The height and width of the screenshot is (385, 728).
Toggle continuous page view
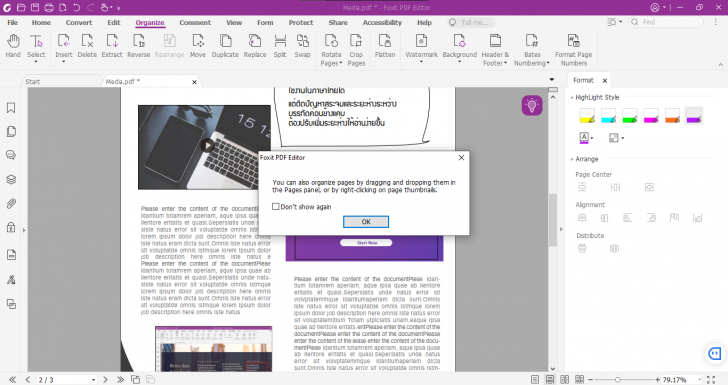(550, 379)
